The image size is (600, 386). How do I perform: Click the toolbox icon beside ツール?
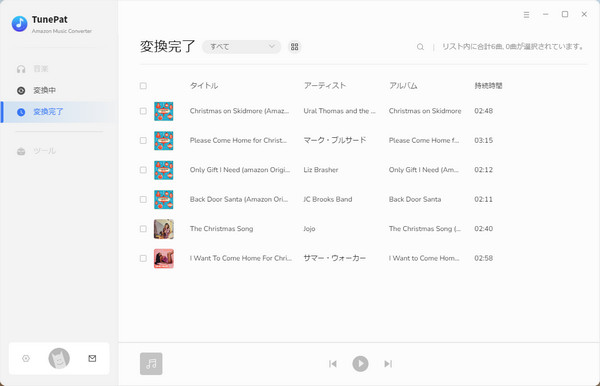21,151
